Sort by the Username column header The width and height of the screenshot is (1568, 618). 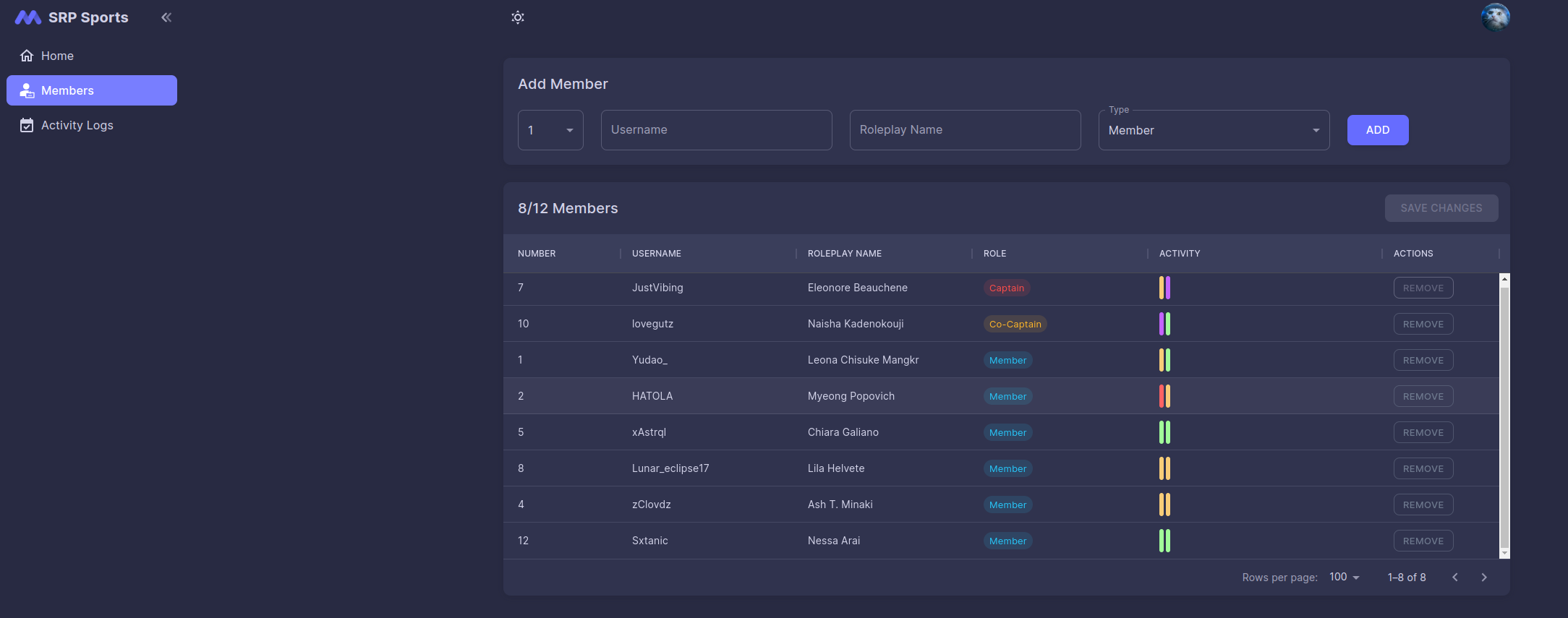pos(657,254)
